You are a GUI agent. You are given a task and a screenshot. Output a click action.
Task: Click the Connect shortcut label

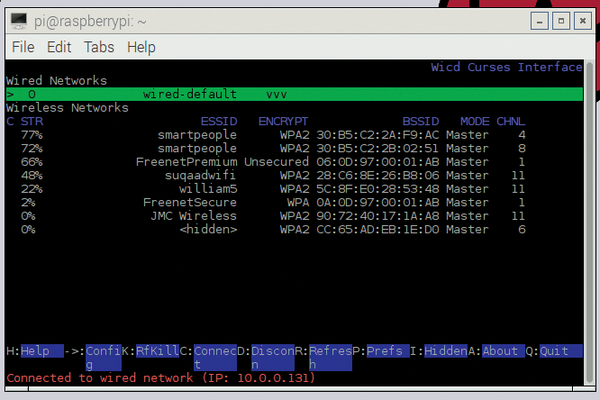(215, 358)
